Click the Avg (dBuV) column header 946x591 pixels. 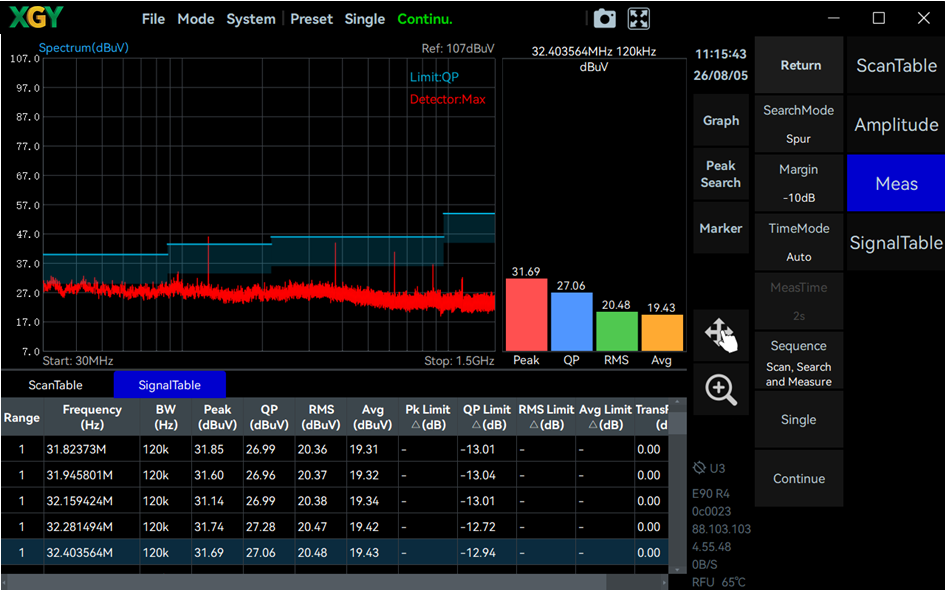tap(372, 417)
